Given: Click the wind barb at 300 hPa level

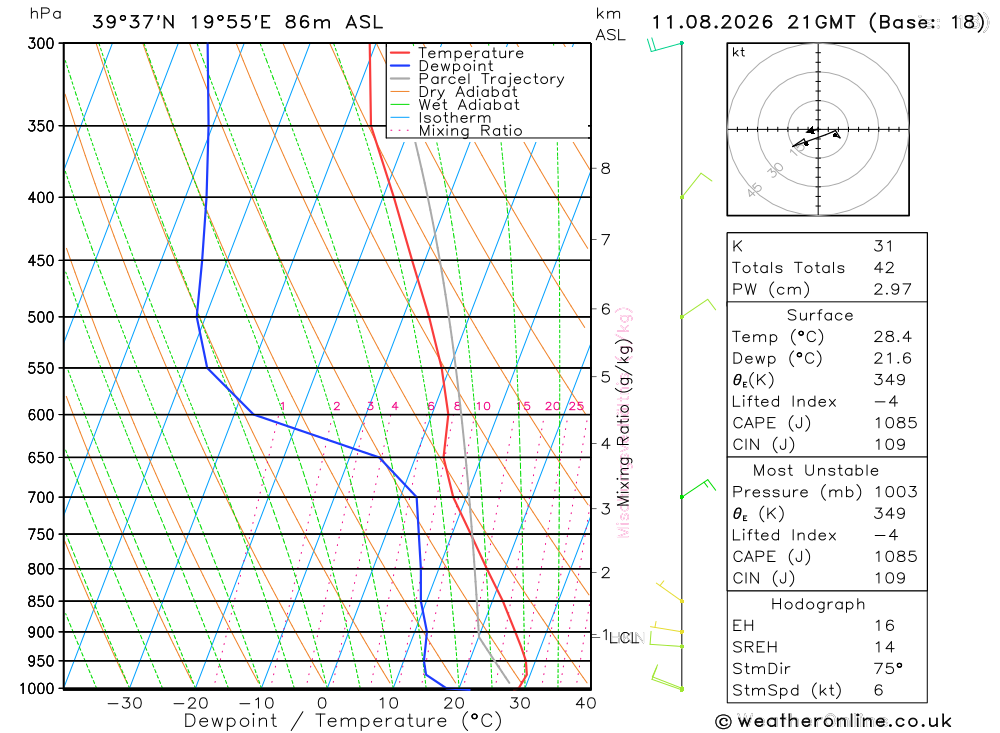Looking at the screenshot, I should click(x=665, y=45).
